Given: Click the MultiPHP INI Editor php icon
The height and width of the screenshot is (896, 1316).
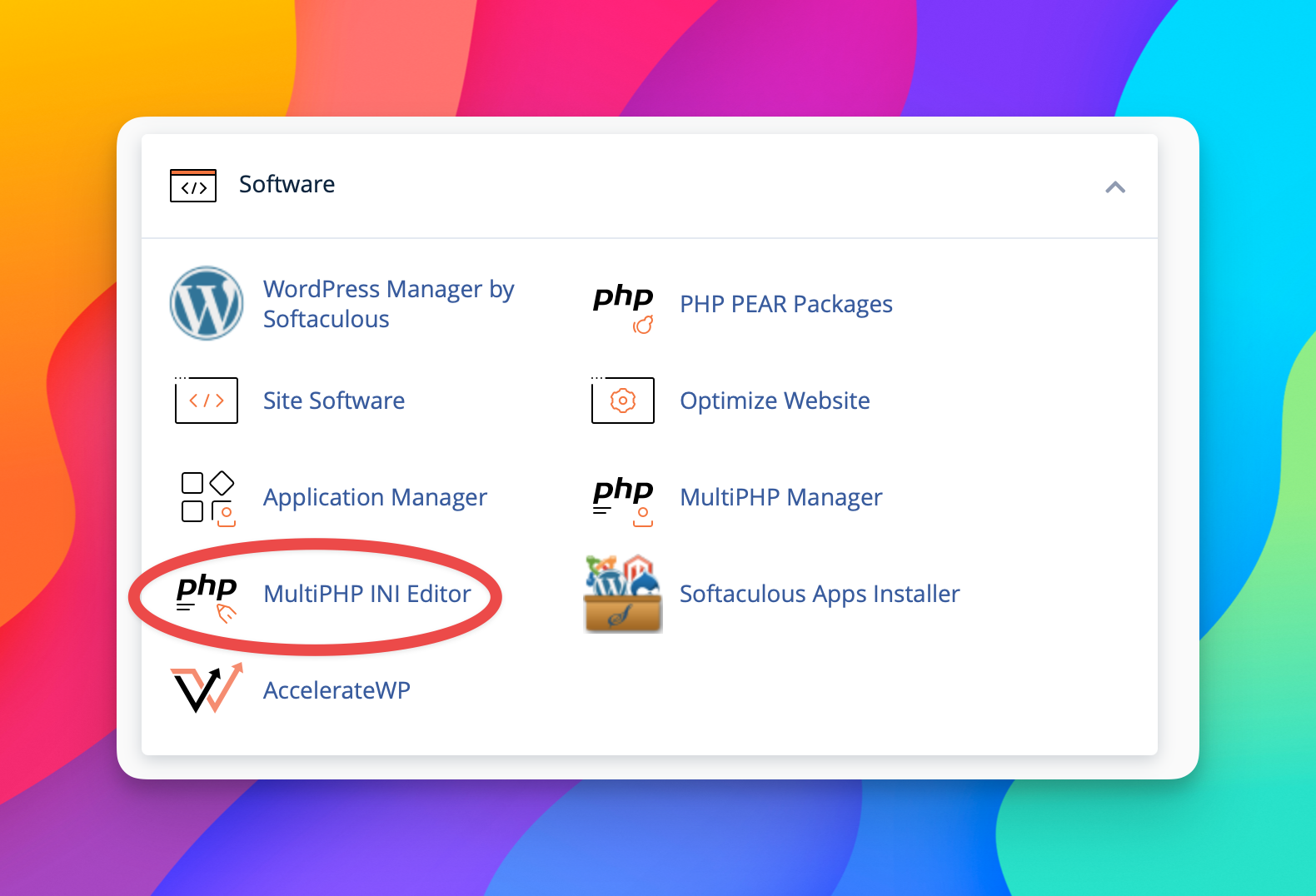Looking at the screenshot, I should pyautogui.click(x=207, y=597).
